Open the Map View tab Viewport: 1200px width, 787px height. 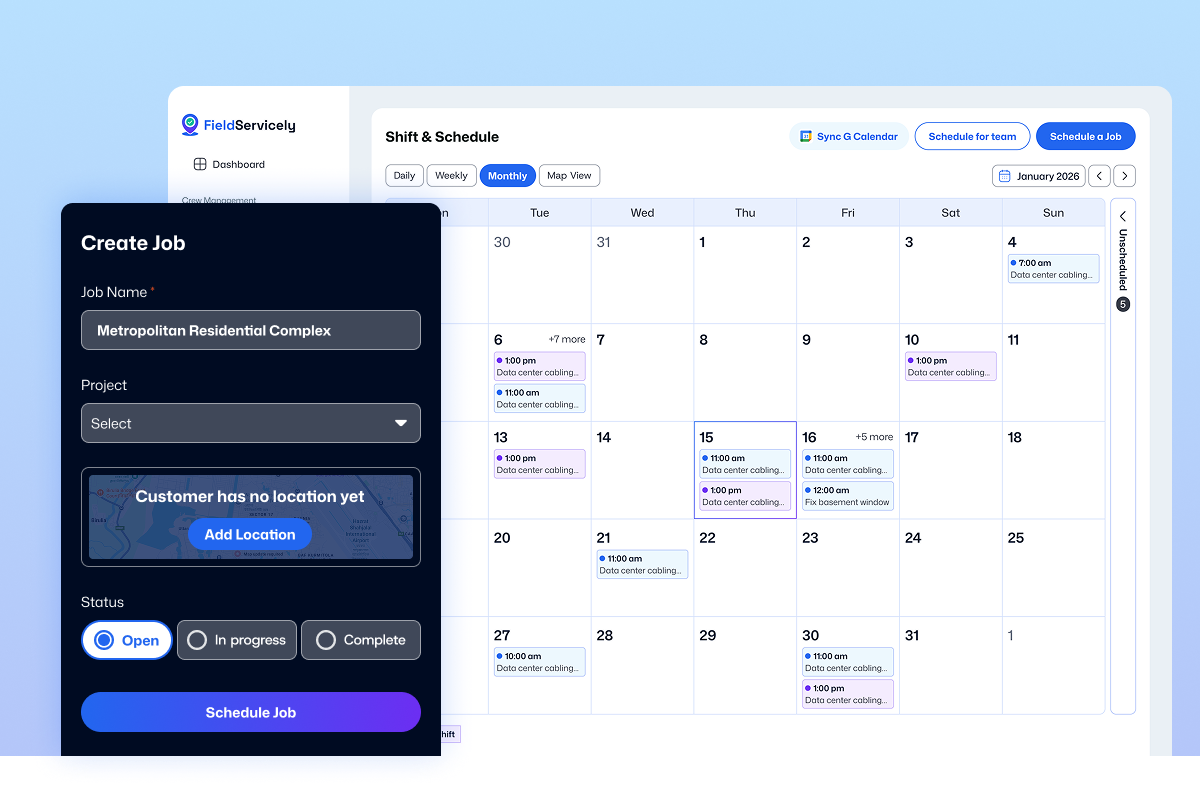tap(569, 175)
